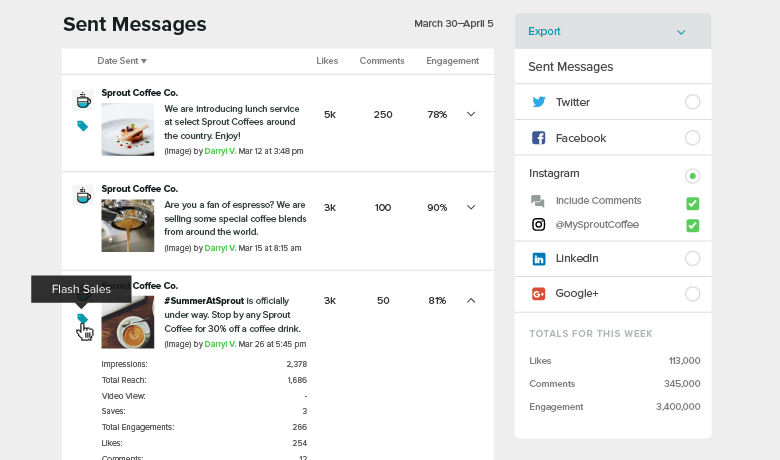The width and height of the screenshot is (780, 460).
Task: Click the Engagement column header
Action: coord(452,61)
